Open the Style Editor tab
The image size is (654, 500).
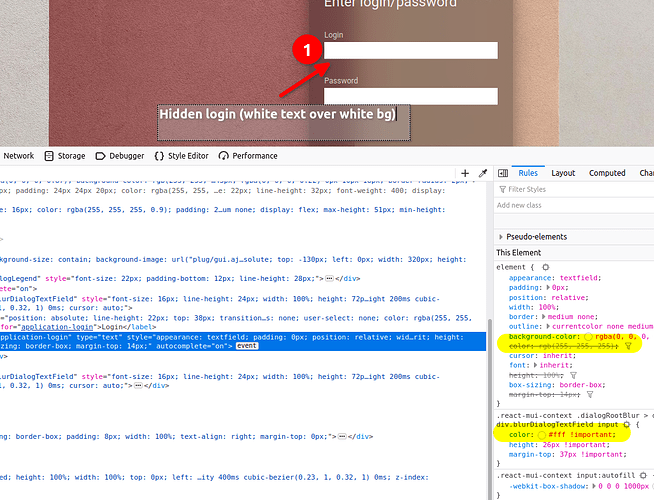click(x=181, y=156)
